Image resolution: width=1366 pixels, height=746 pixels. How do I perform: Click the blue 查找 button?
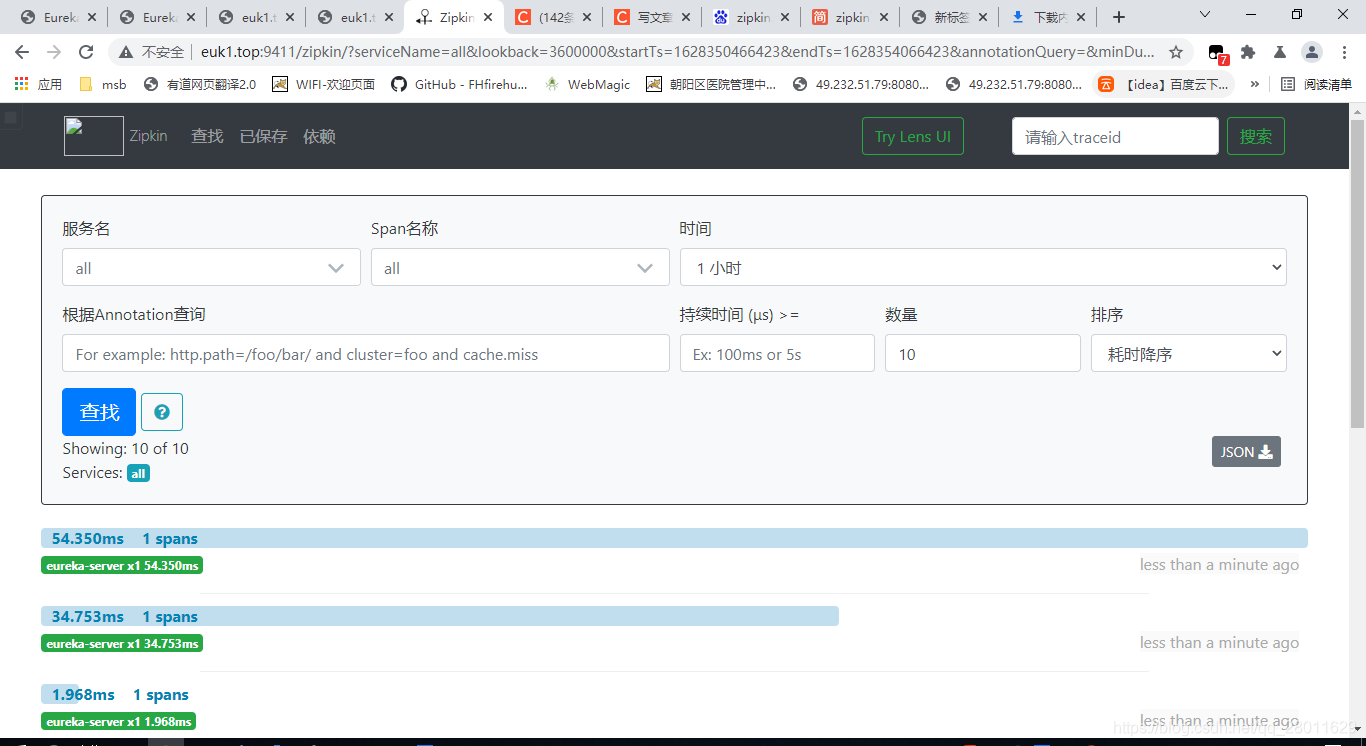[x=99, y=412]
